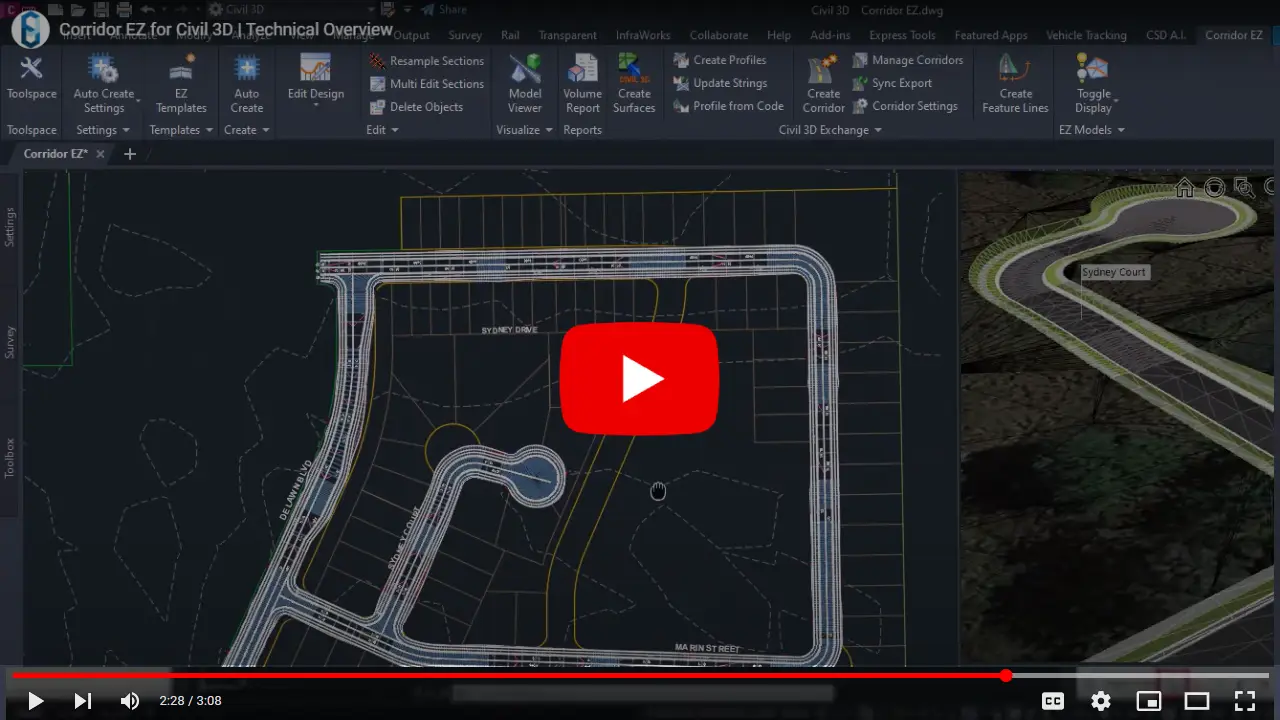Viewport: 1280px width, 720px height.
Task: Open the Featured Apps ribbon tab
Action: [x=991, y=35]
